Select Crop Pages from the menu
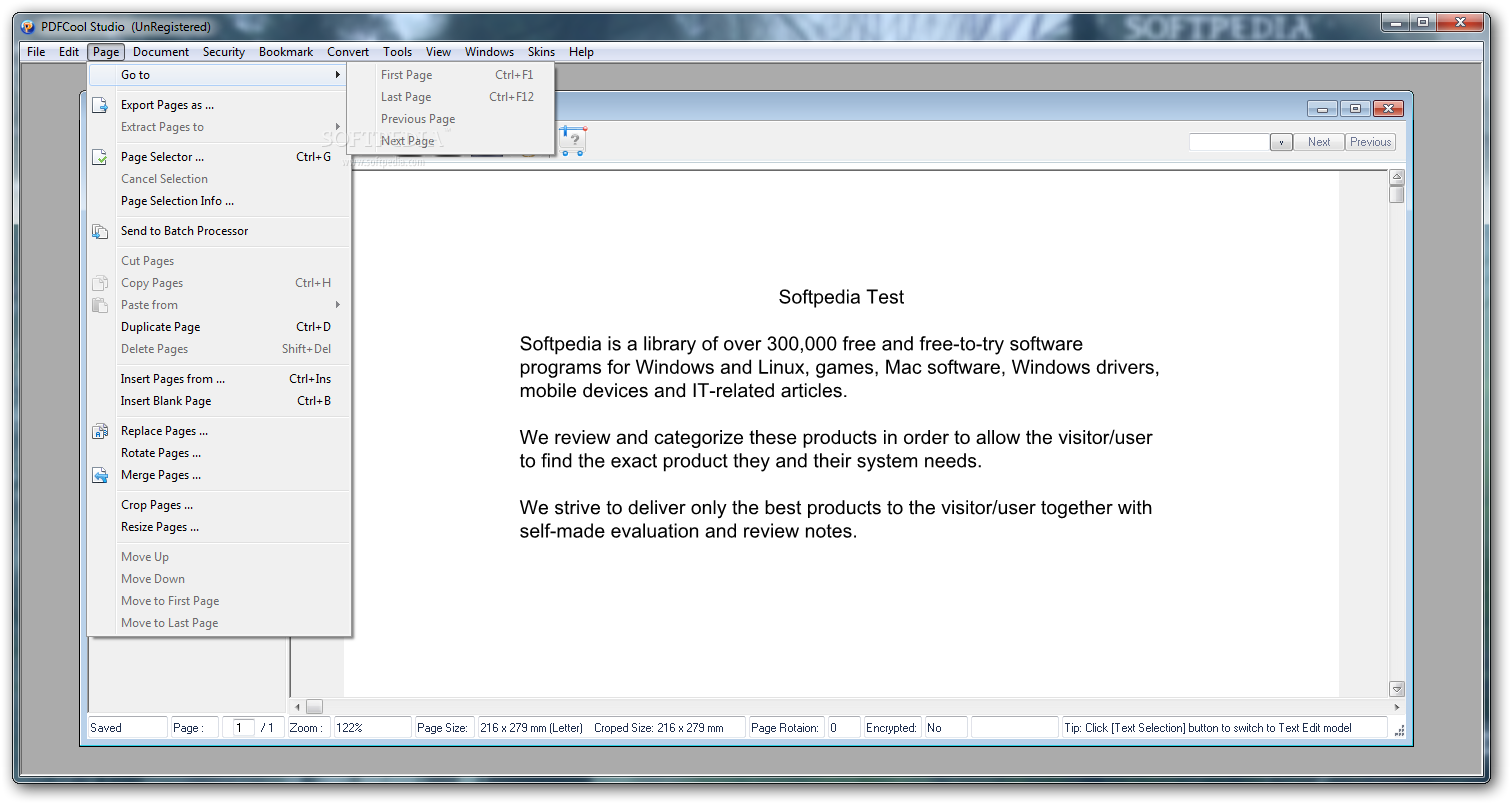Viewport: 1511px width, 804px height. (x=219, y=505)
